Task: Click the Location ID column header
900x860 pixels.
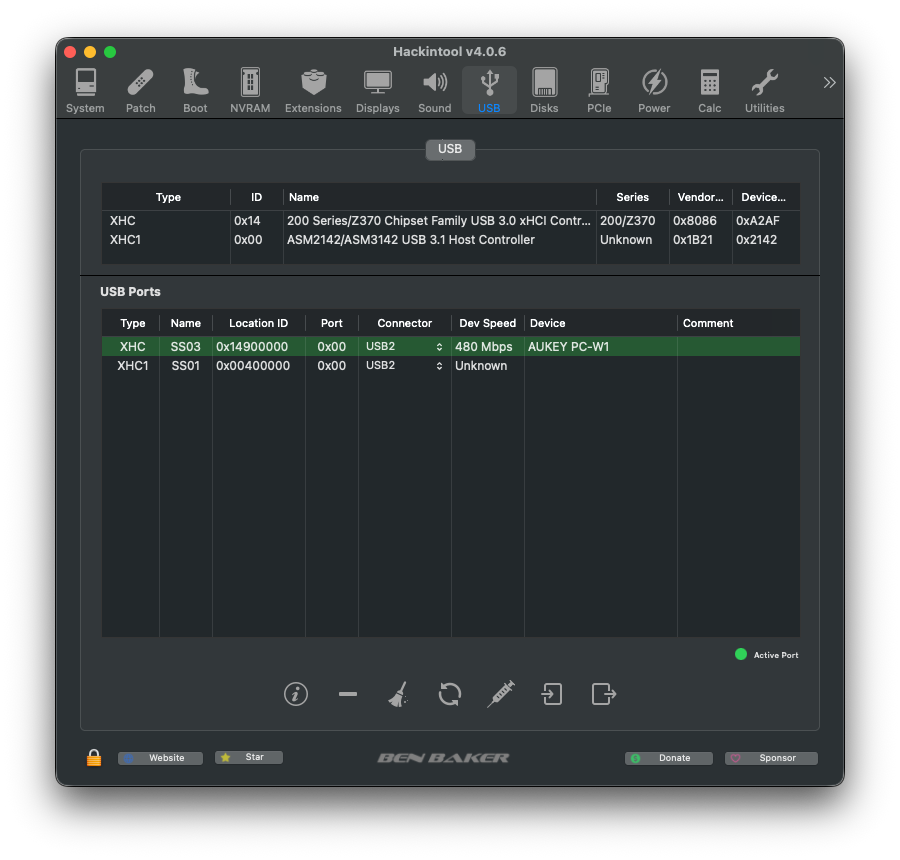Action: [x=258, y=323]
